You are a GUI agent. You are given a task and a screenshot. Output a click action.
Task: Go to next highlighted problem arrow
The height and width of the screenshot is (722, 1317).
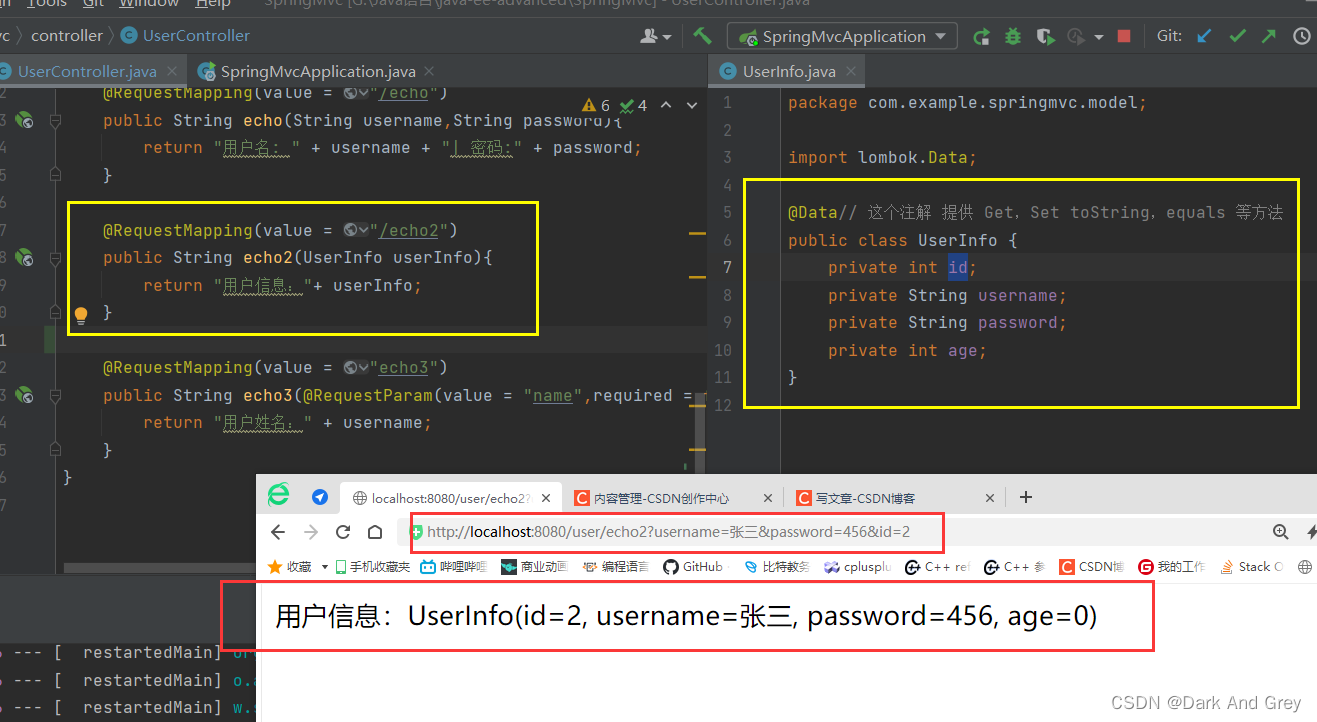pos(690,105)
